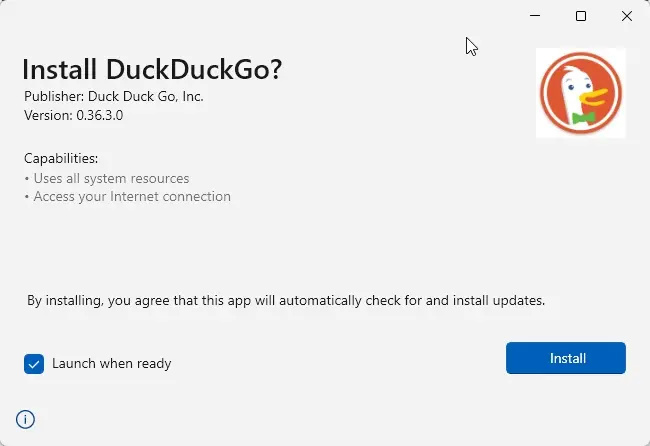Open the info icon for details

(26, 419)
